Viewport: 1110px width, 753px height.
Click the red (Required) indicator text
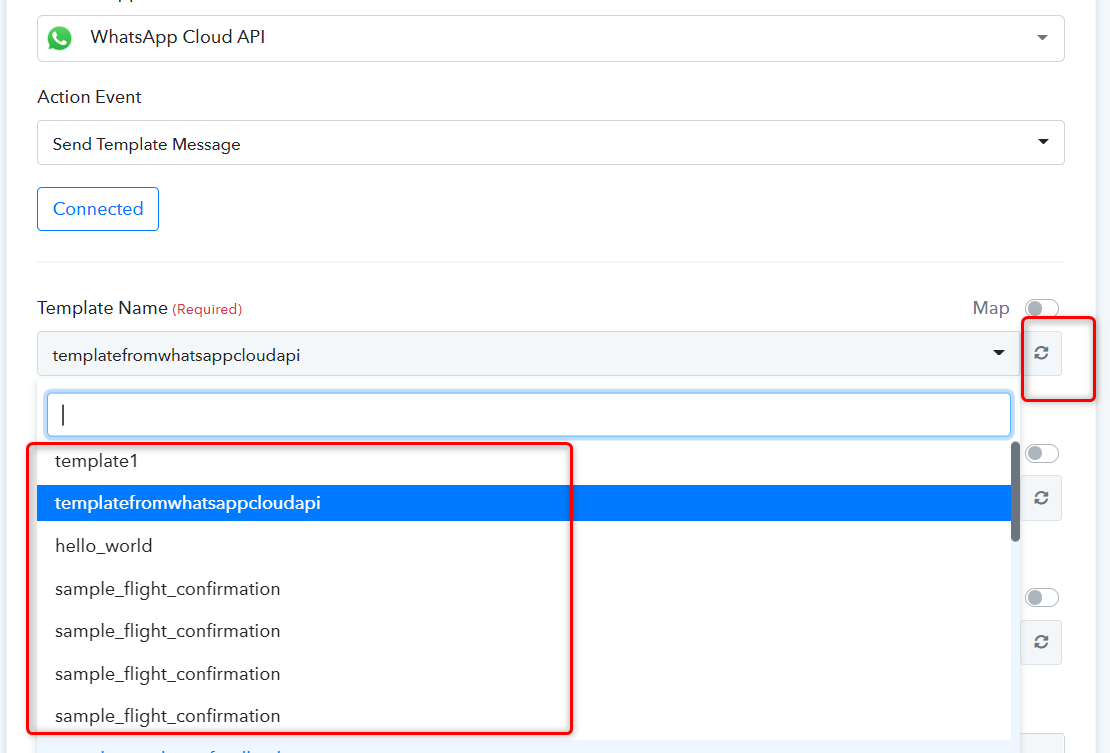207,309
